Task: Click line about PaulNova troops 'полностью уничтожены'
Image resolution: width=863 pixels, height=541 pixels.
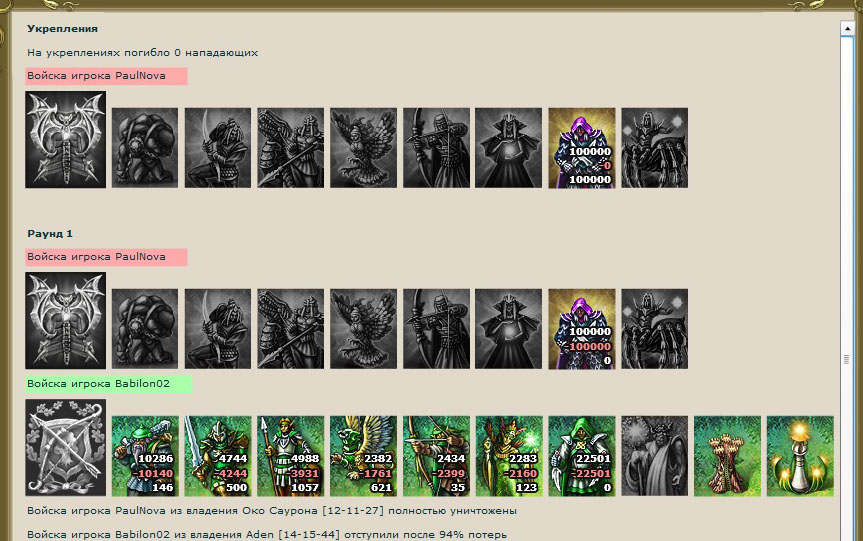Action: (272, 511)
